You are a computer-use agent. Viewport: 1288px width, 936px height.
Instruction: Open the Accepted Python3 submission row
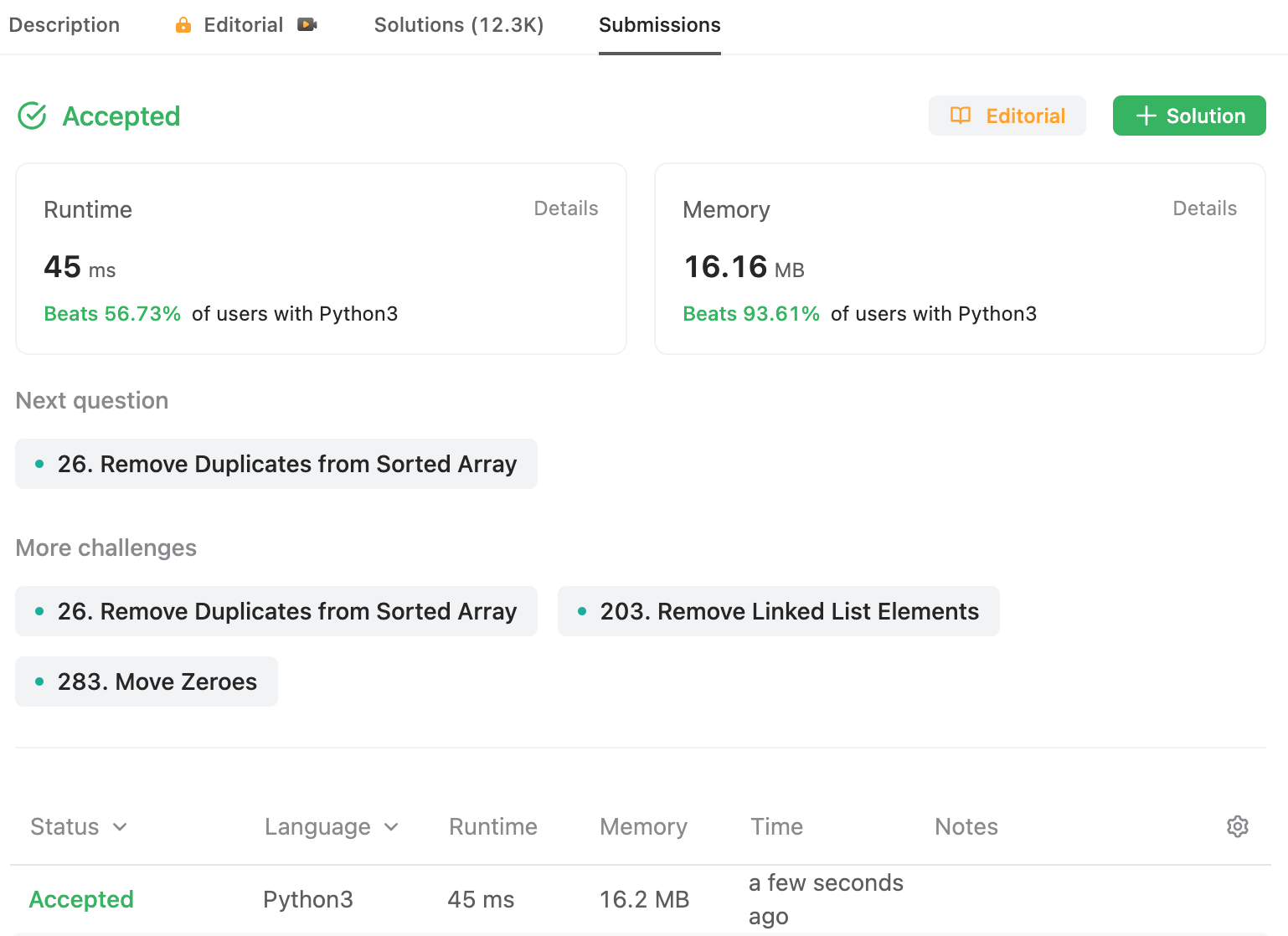pos(81,899)
